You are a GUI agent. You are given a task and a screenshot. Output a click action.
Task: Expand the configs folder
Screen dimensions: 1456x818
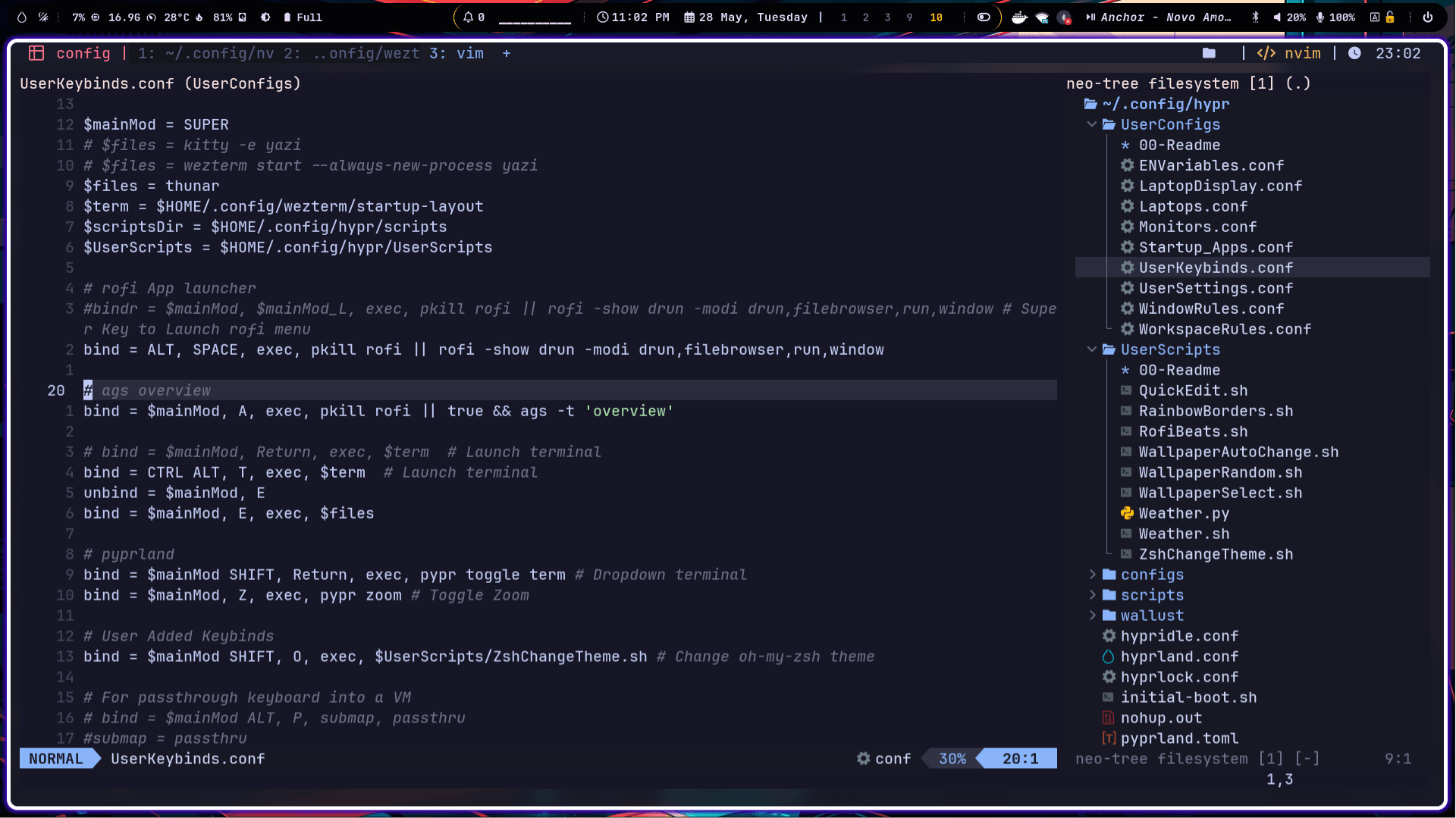coord(1091,575)
